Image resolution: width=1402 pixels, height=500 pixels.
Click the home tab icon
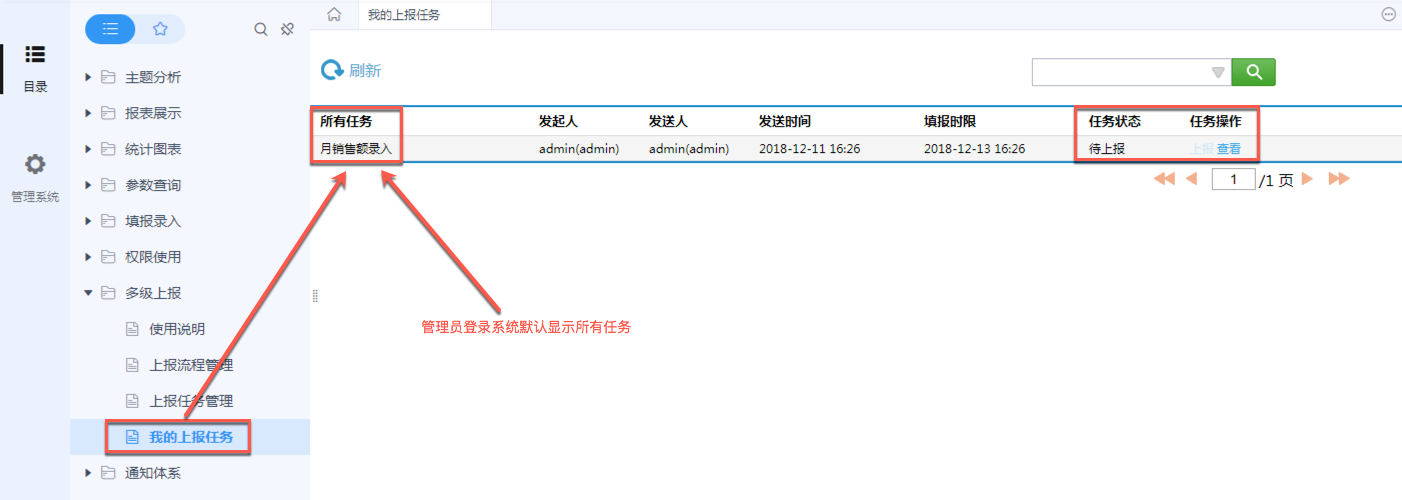pyautogui.click(x=335, y=14)
